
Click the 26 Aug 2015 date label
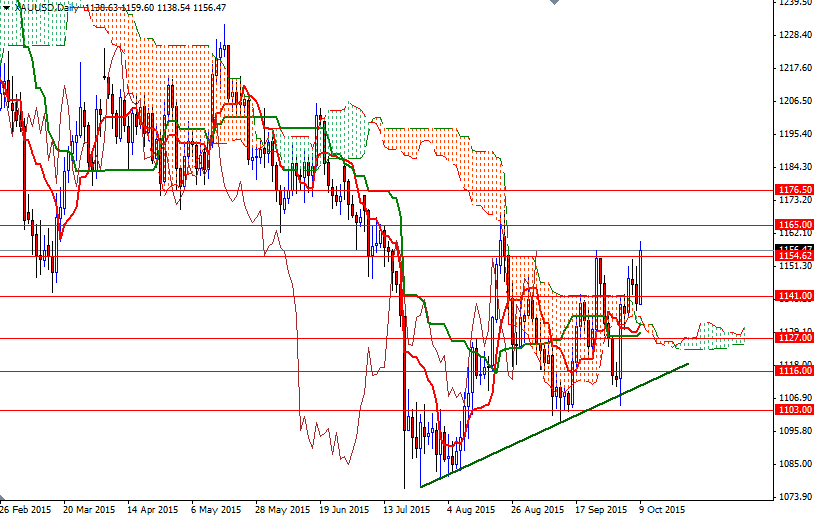[x=535, y=508]
